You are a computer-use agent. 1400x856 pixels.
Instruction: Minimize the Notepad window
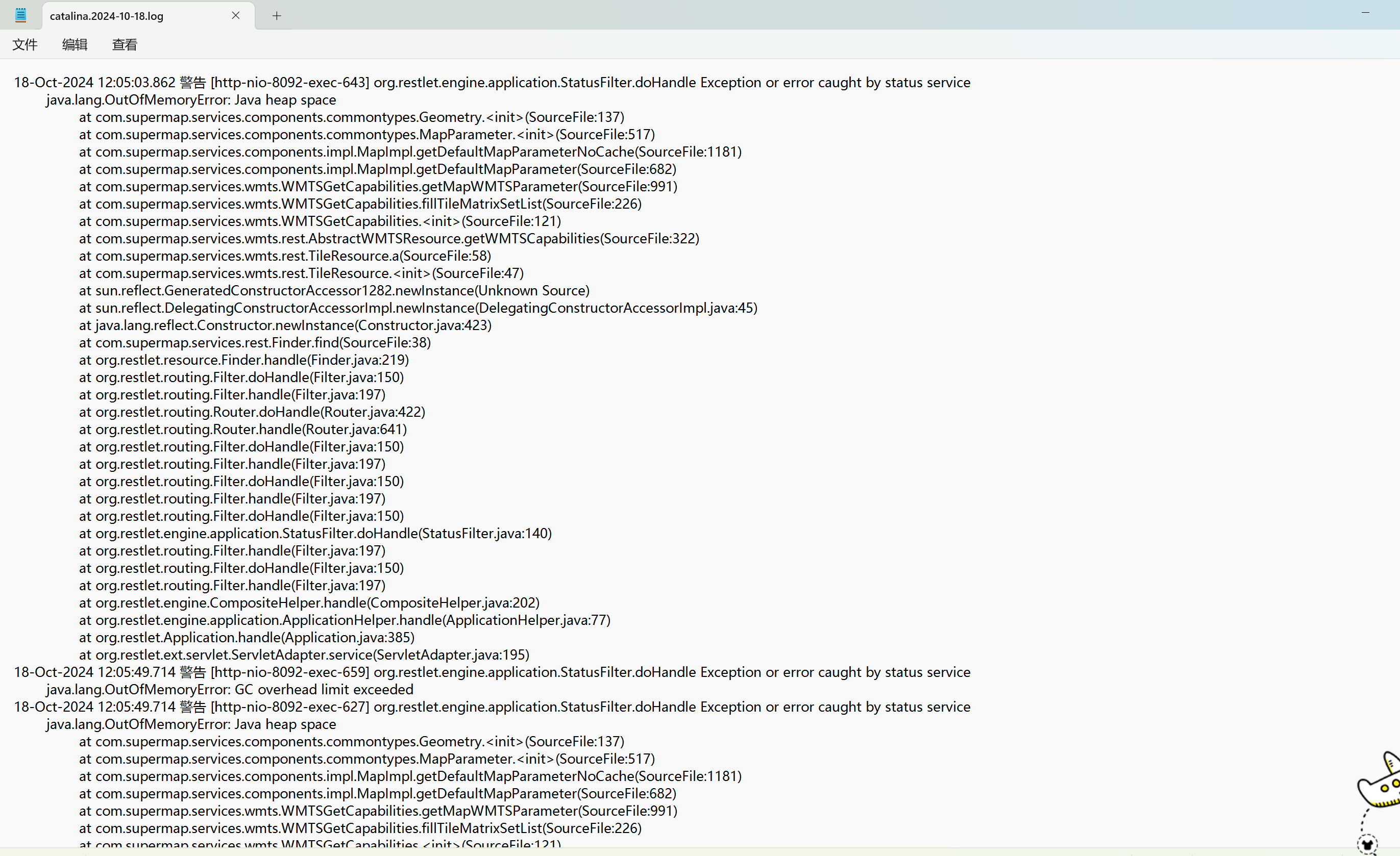[1365, 12]
